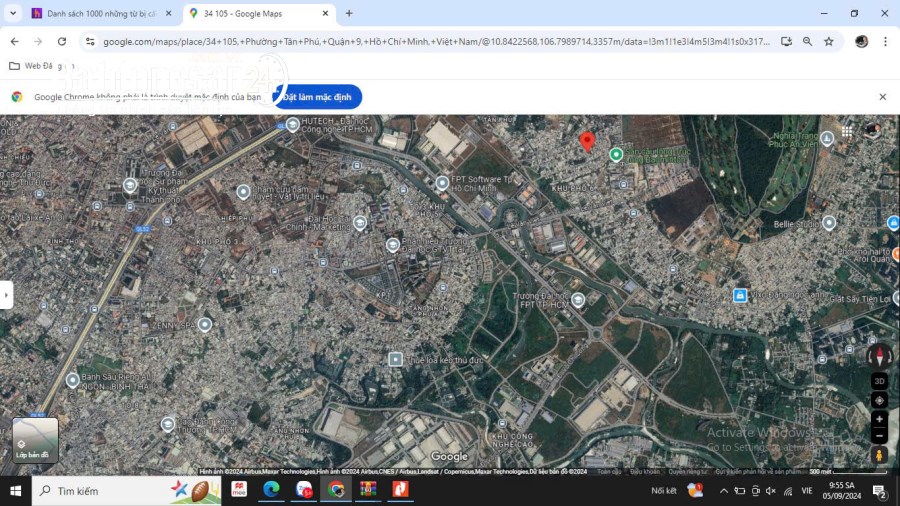Click the address bar URL field

[x=436, y=41]
